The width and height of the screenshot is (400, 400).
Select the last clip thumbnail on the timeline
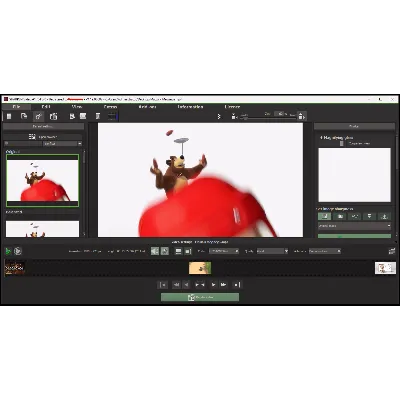tap(385, 268)
